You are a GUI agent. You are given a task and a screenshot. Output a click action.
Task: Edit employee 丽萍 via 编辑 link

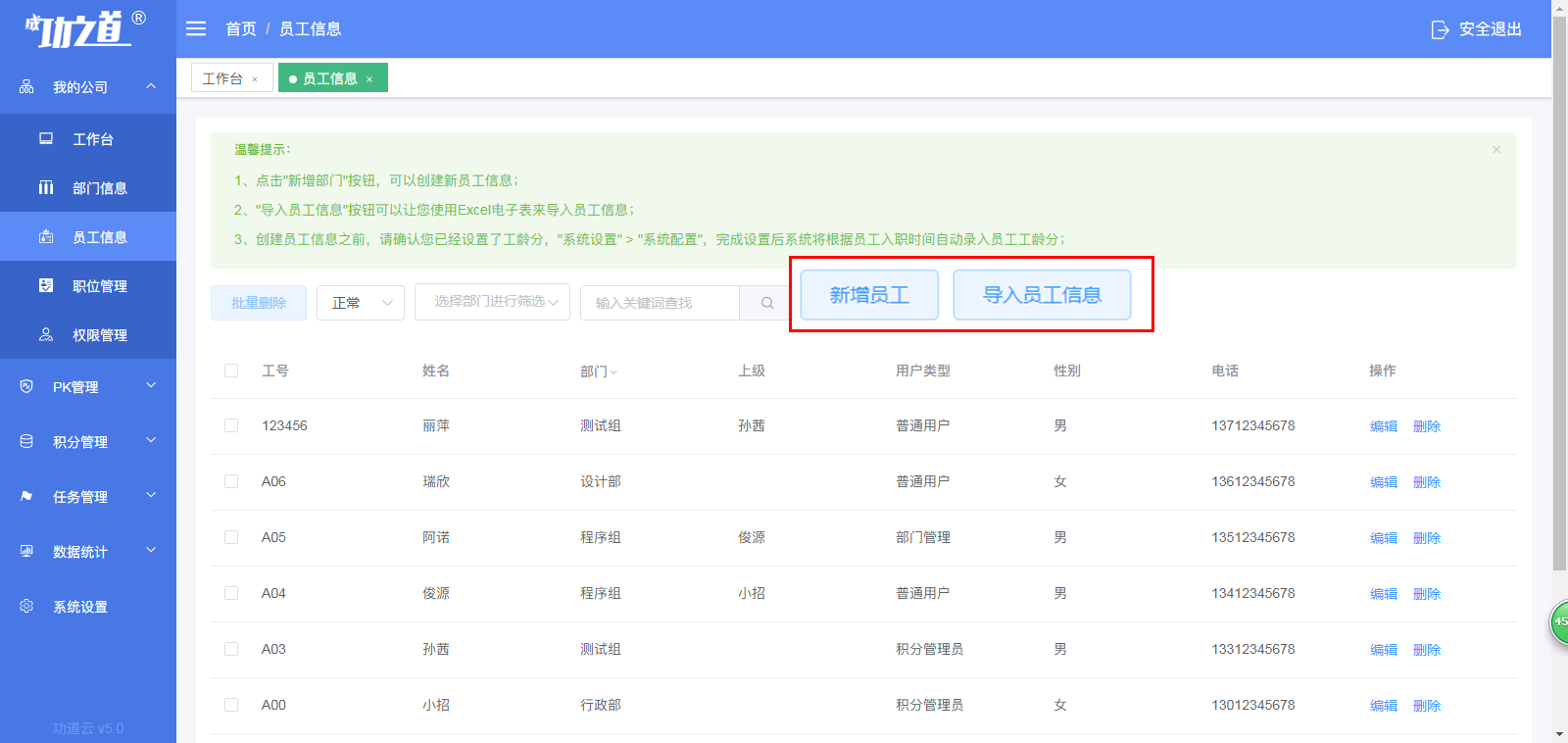tap(1384, 426)
